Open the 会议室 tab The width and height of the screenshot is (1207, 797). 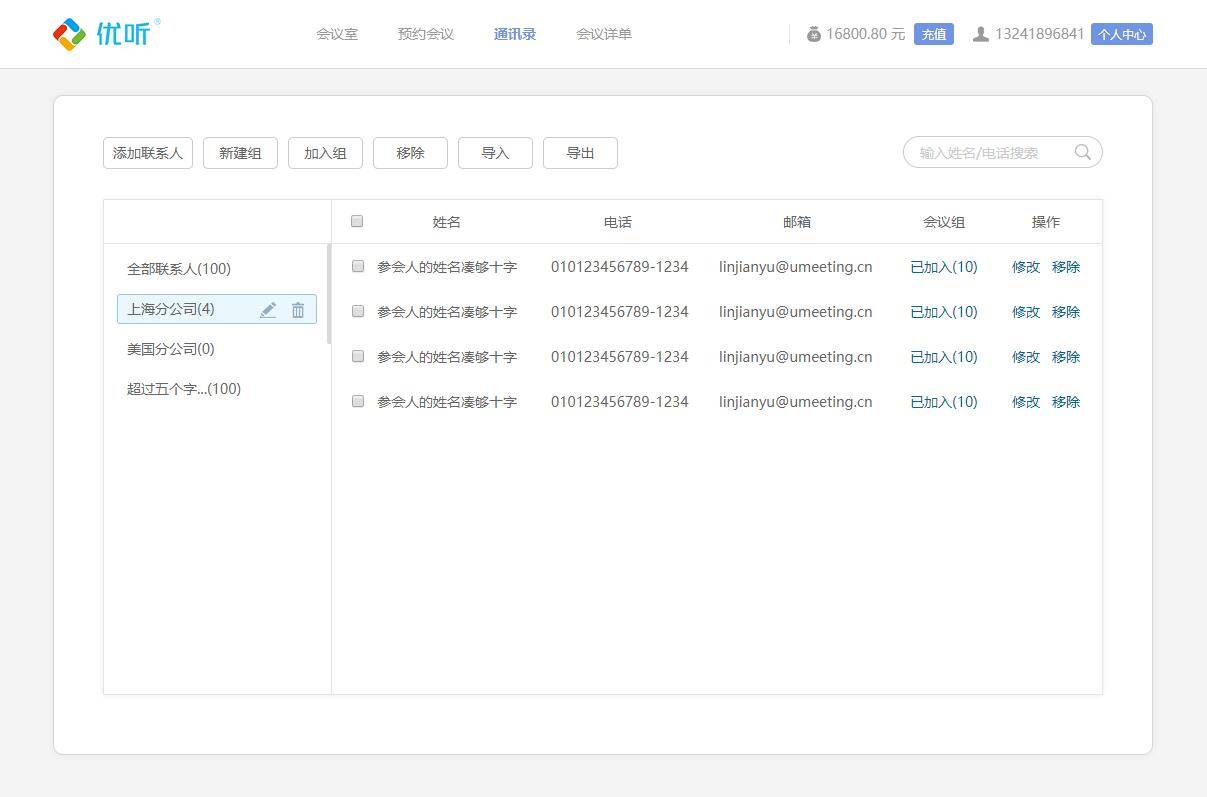[337, 34]
